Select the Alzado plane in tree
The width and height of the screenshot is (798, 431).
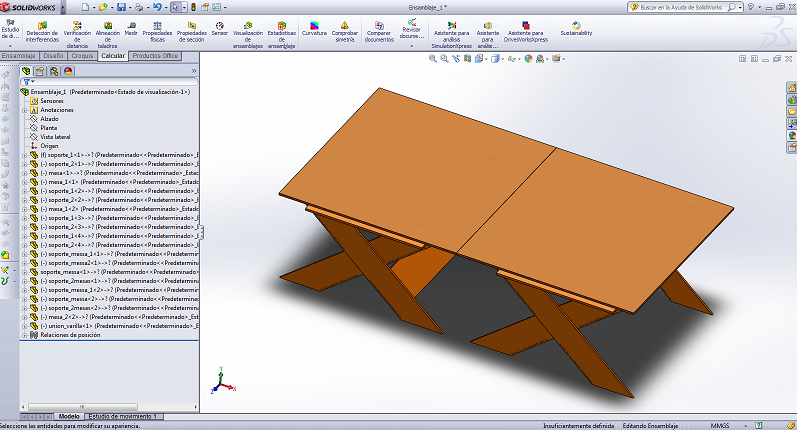49,119
